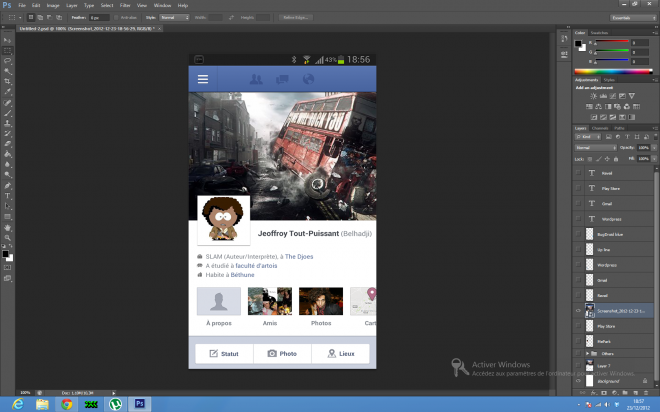Click the Layers panel vertical scrollbar
Screen dimensions: 660x412
pos(656,276)
